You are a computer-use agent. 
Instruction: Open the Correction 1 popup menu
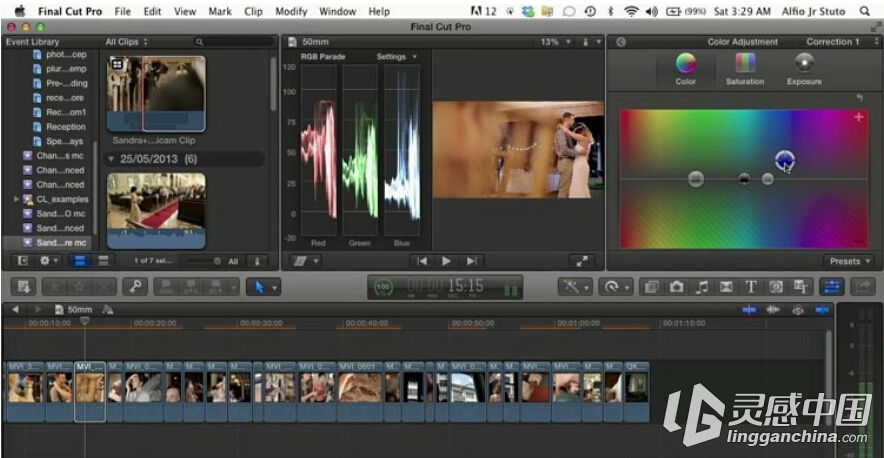[x=841, y=42]
